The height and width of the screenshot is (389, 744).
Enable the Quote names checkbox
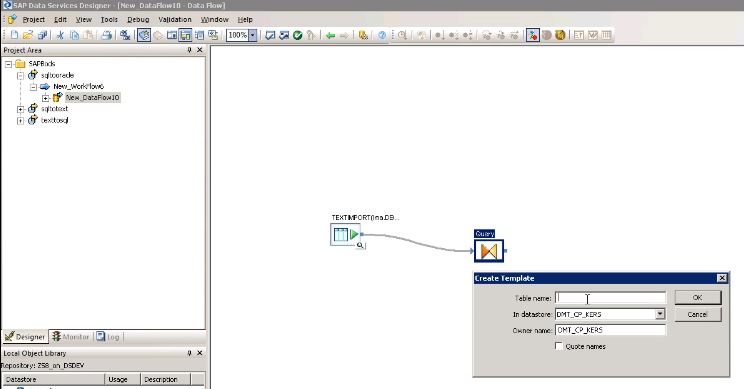[559, 346]
